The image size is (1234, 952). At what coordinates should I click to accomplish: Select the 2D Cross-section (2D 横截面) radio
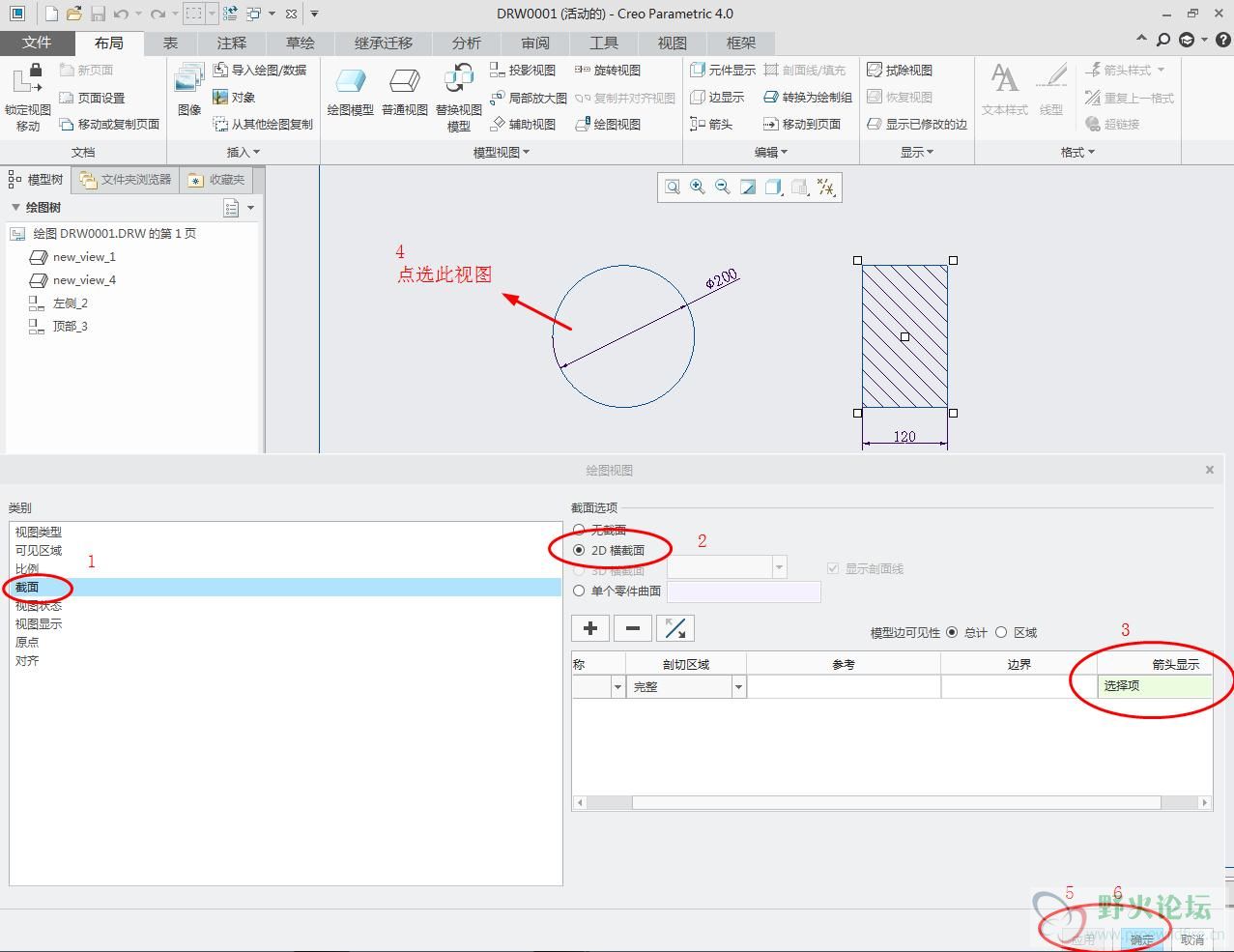coord(579,550)
